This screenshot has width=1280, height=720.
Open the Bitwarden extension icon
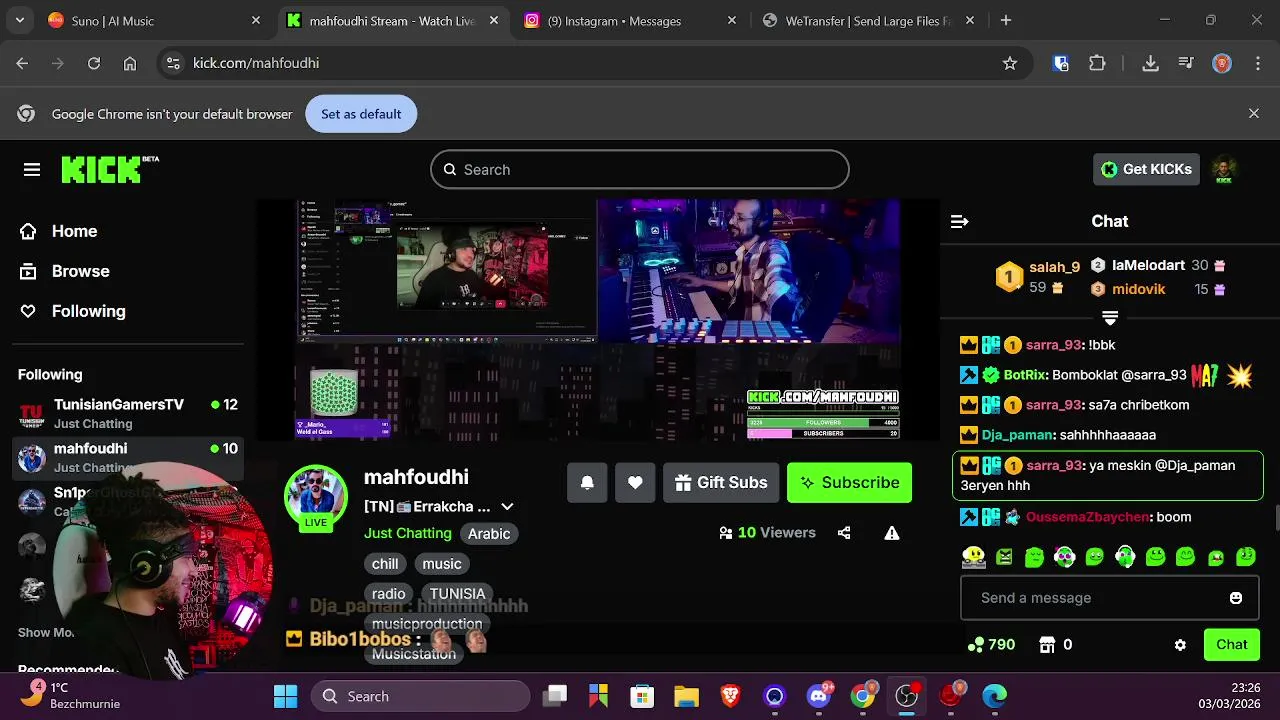tap(1061, 63)
